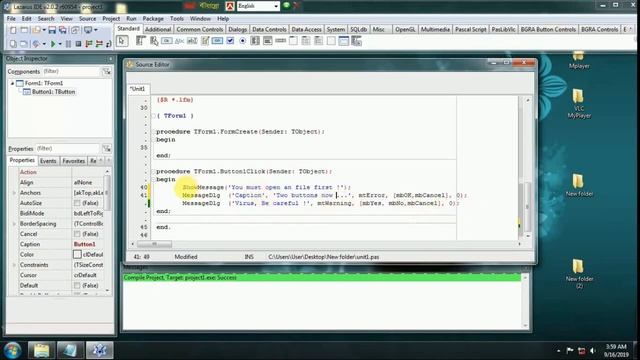The height and width of the screenshot is (360, 640).
Task: Toggle the Cancel property checkbox
Action: pyautogui.click(x=77, y=234)
